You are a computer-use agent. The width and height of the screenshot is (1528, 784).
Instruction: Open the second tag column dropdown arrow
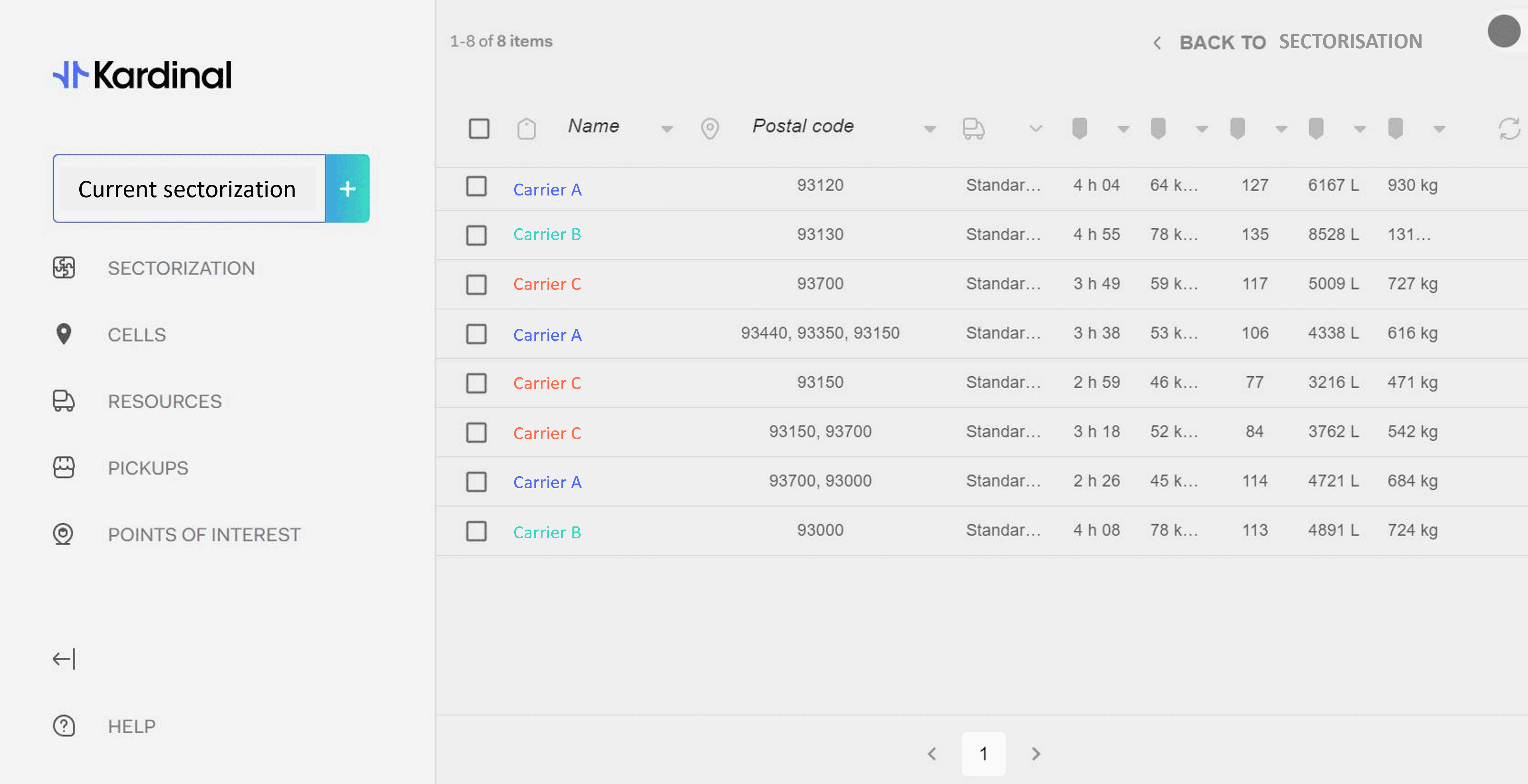(x=1202, y=129)
